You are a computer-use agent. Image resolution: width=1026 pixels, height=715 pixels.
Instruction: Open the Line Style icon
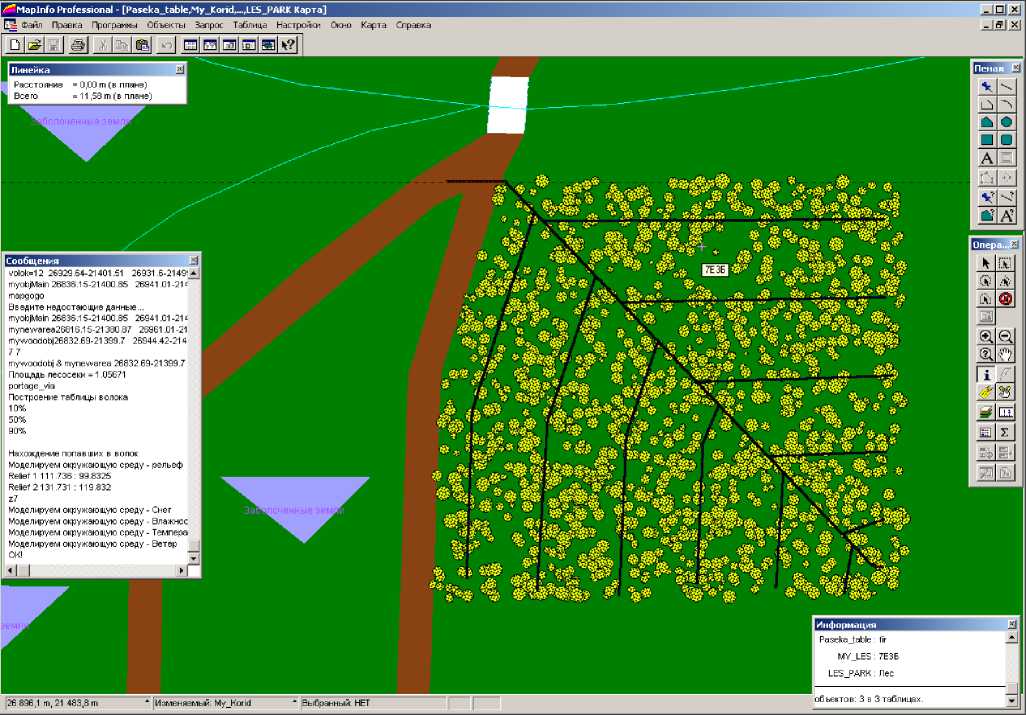click(x=1006, y=197)
